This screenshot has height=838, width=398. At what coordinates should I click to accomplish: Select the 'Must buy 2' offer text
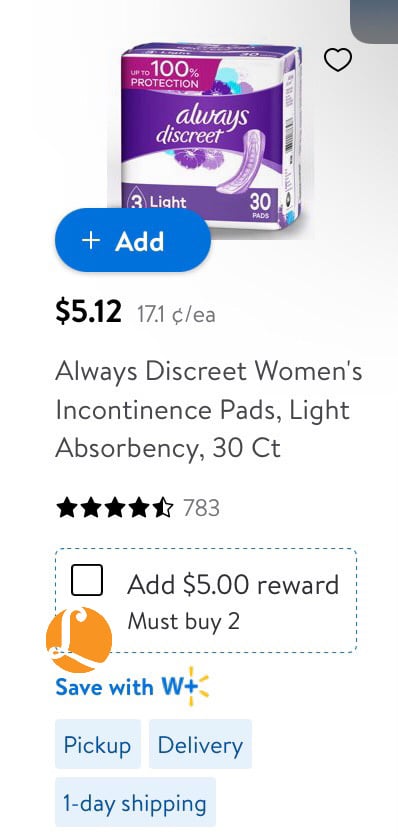tap(183, 621)
